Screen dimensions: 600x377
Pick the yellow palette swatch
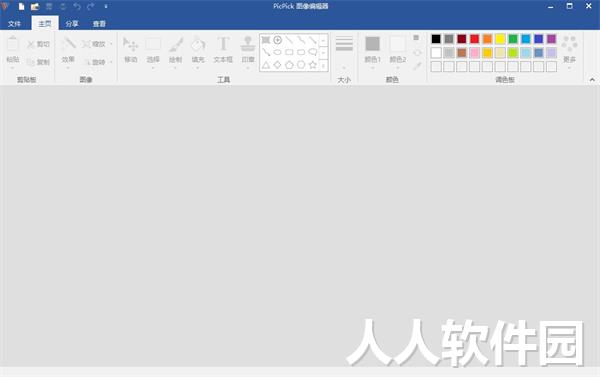[500, 39]
